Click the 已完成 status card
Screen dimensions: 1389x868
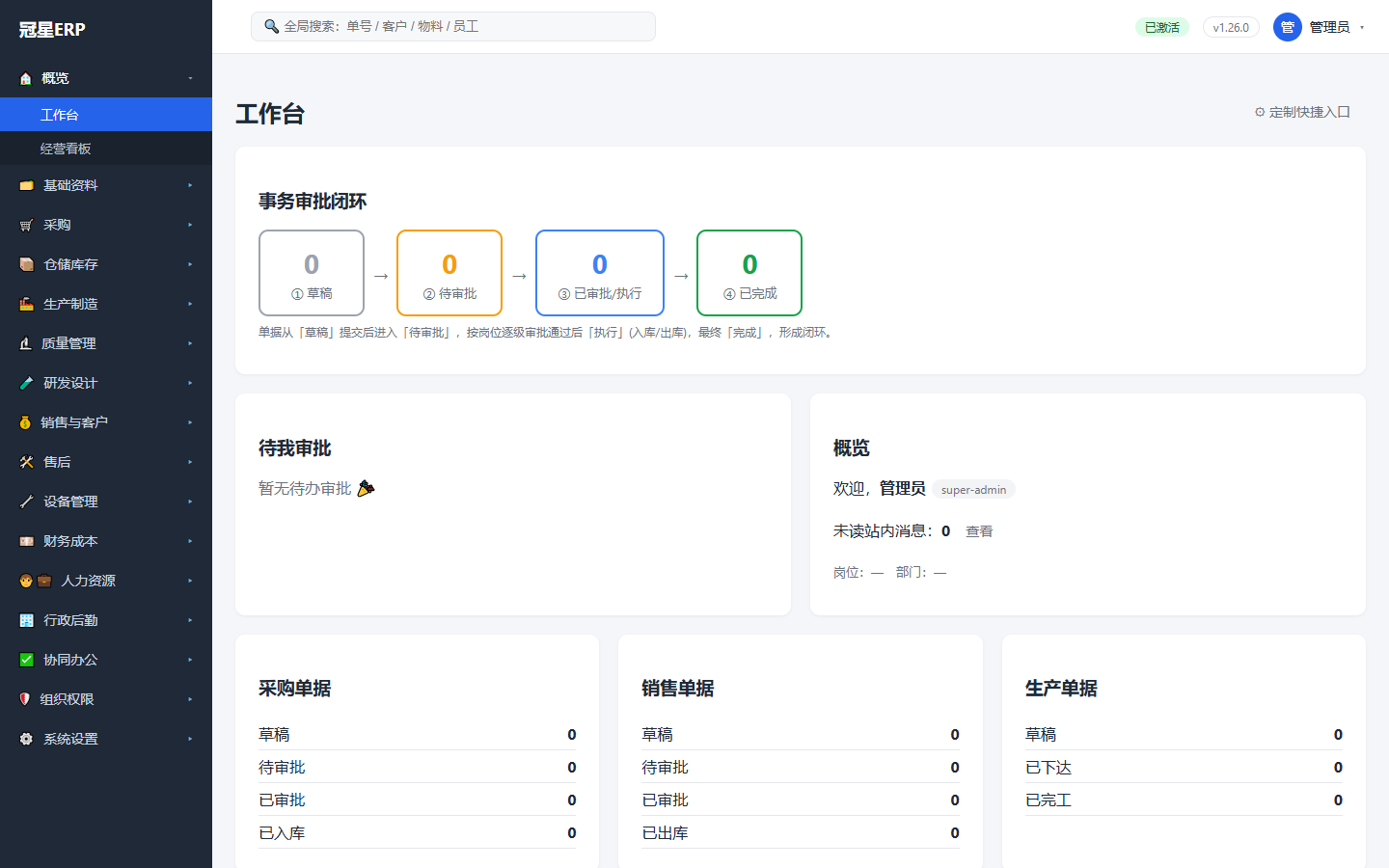click(x=749, y=273)
